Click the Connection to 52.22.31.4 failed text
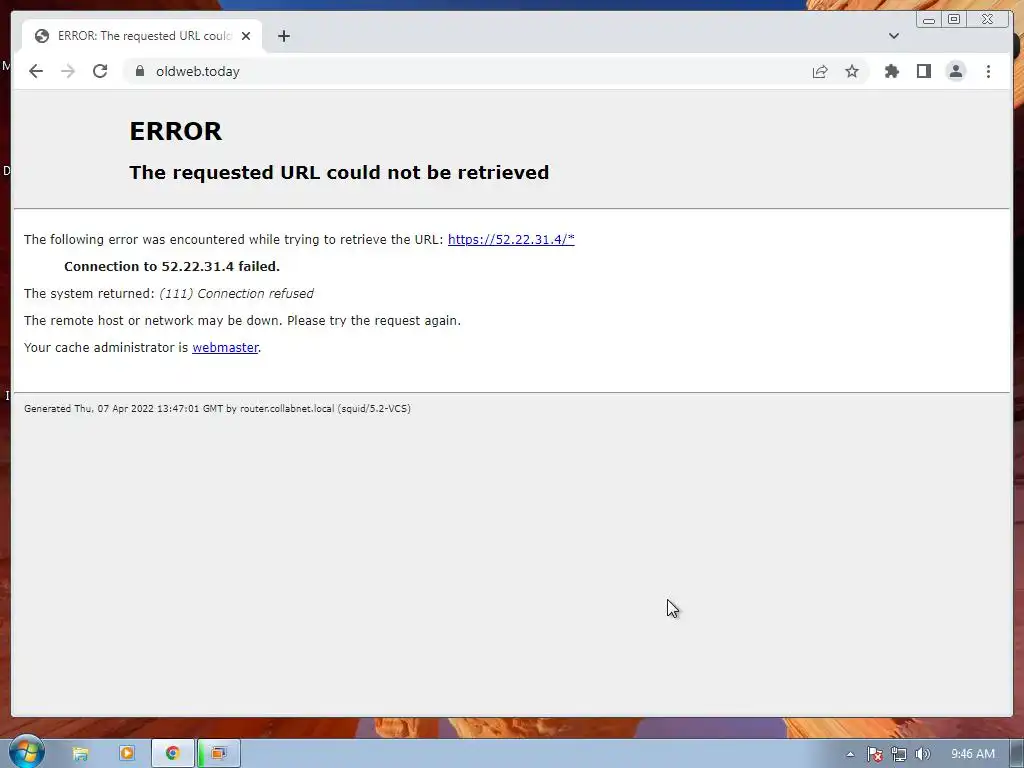The width and height of the screenshot is (1024, 768). tap(172, 266)
